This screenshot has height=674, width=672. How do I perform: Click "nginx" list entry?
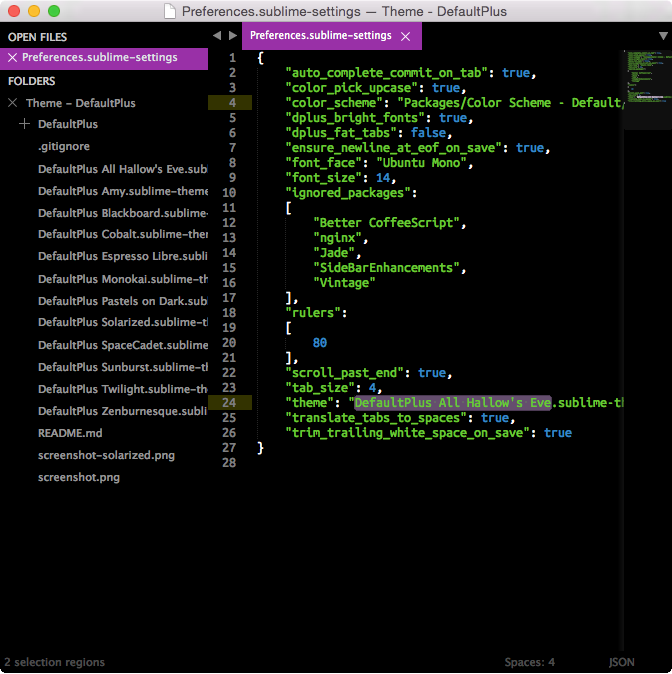(x=338, y=238)
